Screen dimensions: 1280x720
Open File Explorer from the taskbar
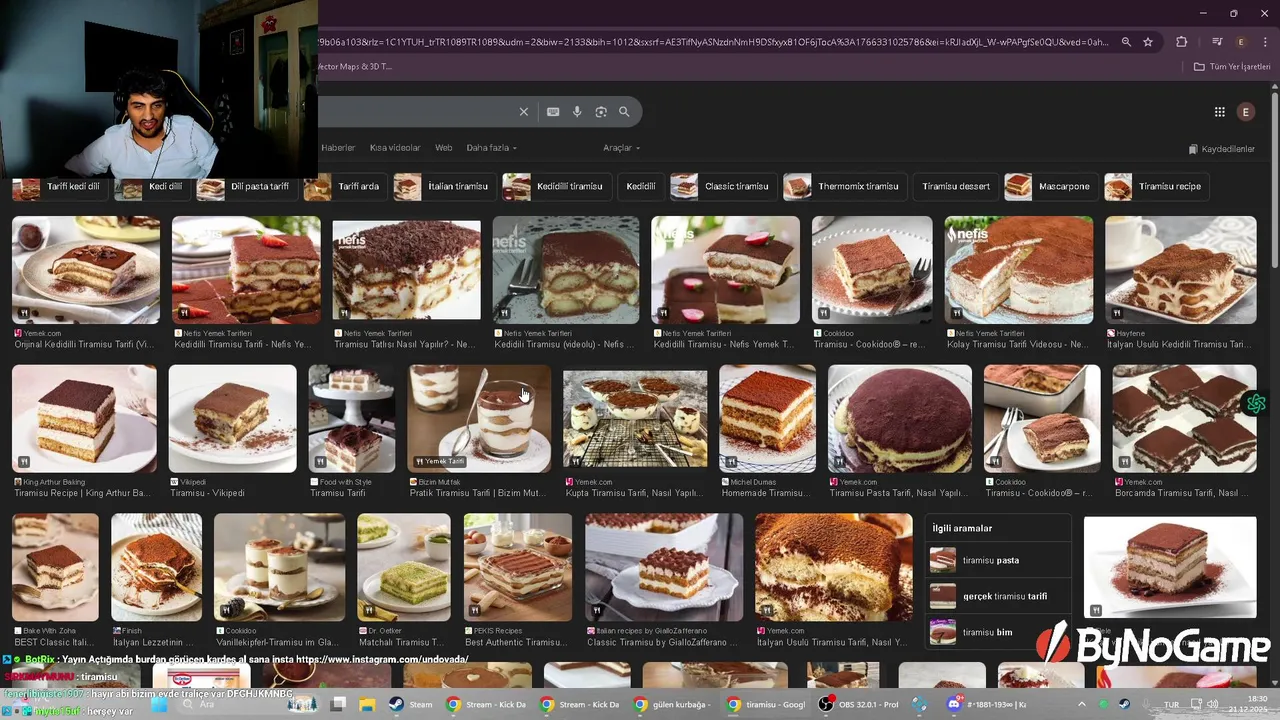point(365,704)
